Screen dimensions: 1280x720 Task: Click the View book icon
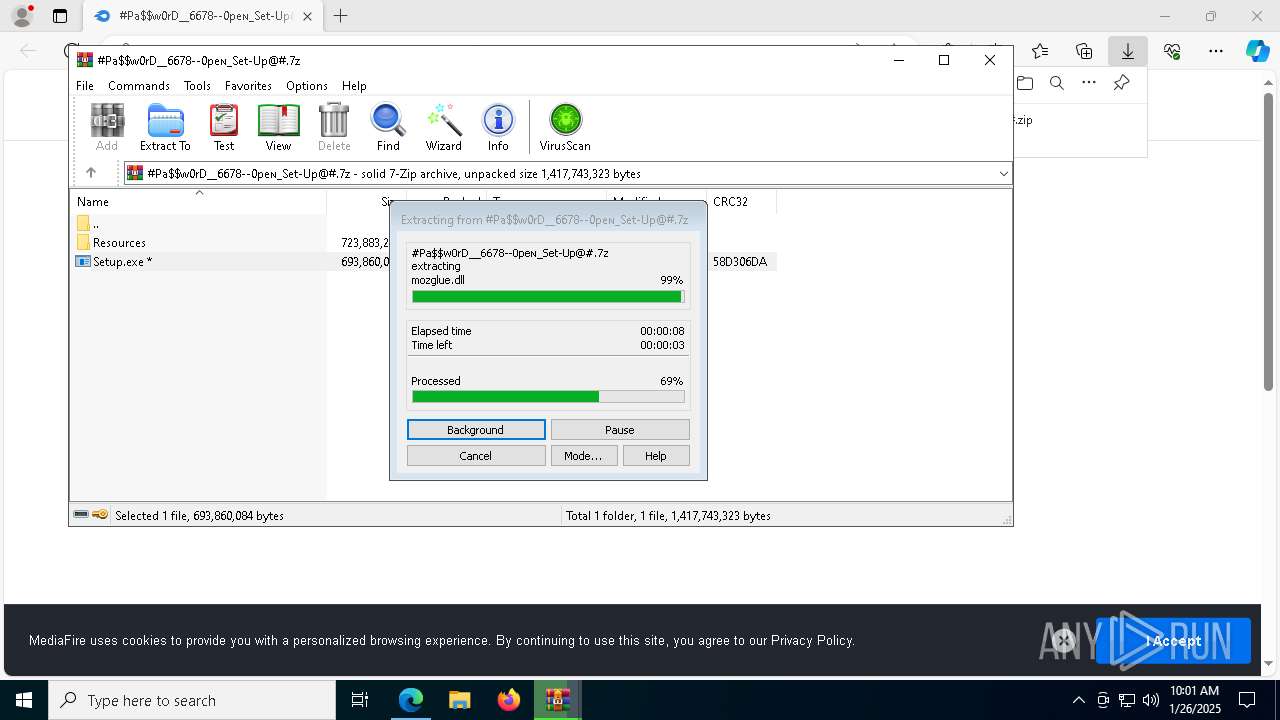(278, 127)
